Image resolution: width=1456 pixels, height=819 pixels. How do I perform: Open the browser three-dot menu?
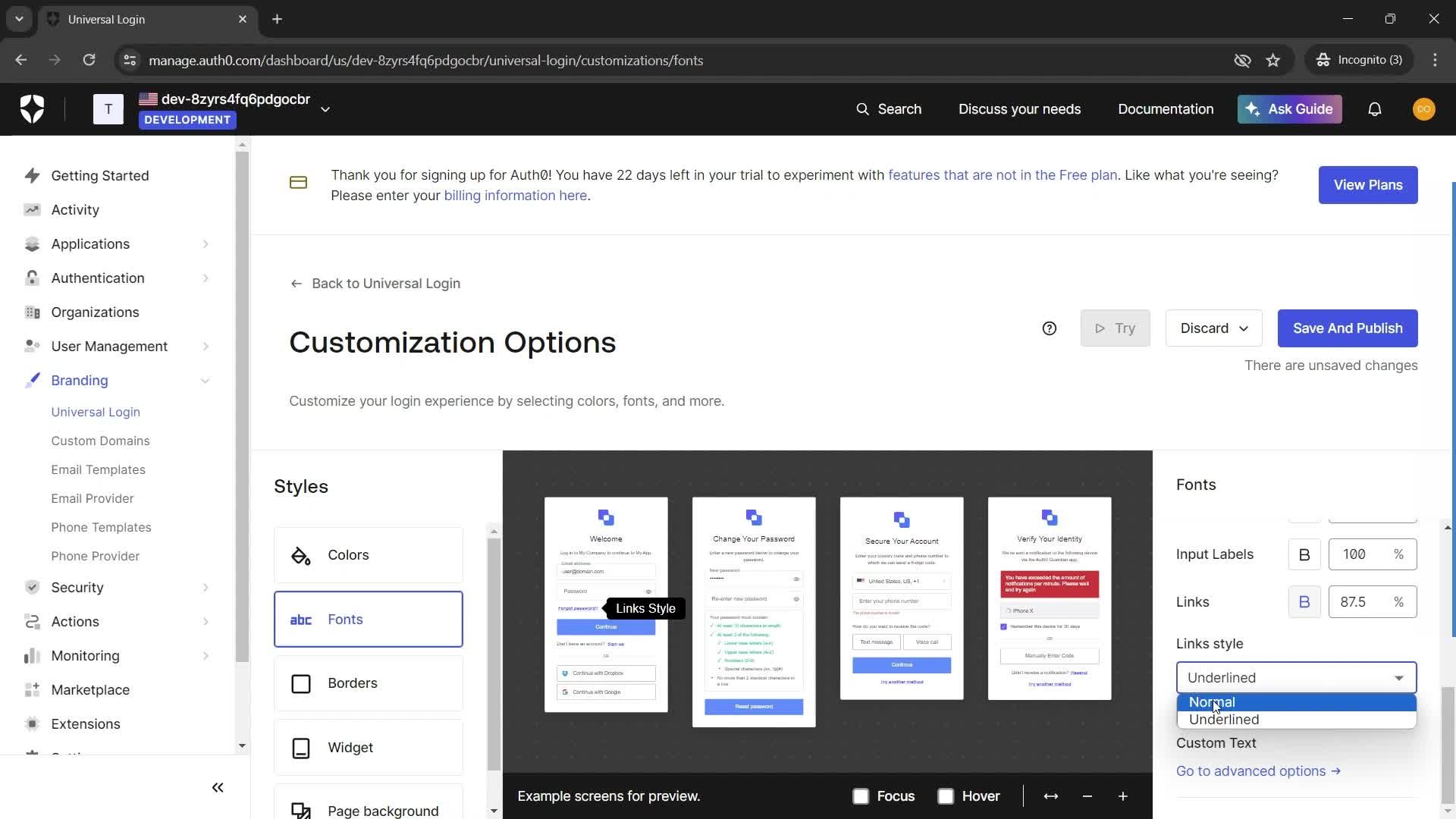coord(1435,60)
